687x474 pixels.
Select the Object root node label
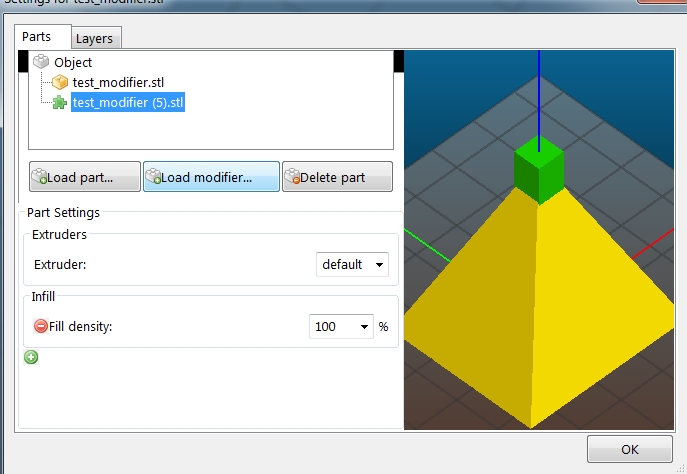[x=73, y=62]
